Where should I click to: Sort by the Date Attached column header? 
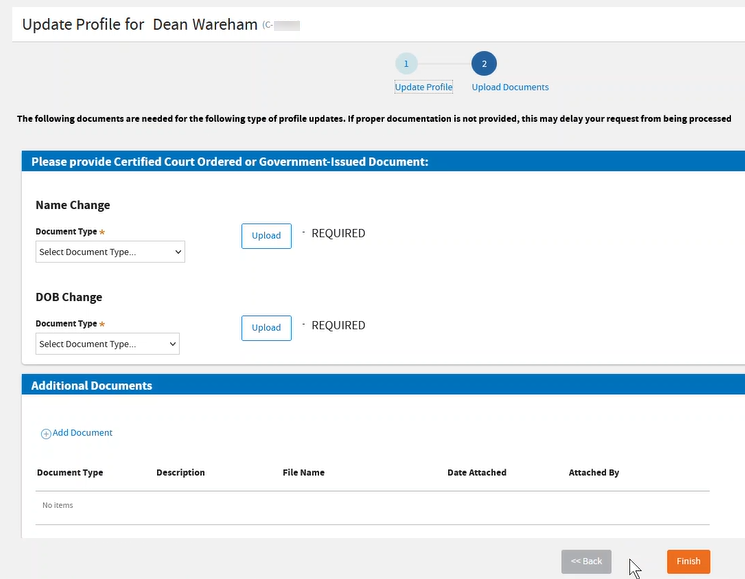click(477, 473)
